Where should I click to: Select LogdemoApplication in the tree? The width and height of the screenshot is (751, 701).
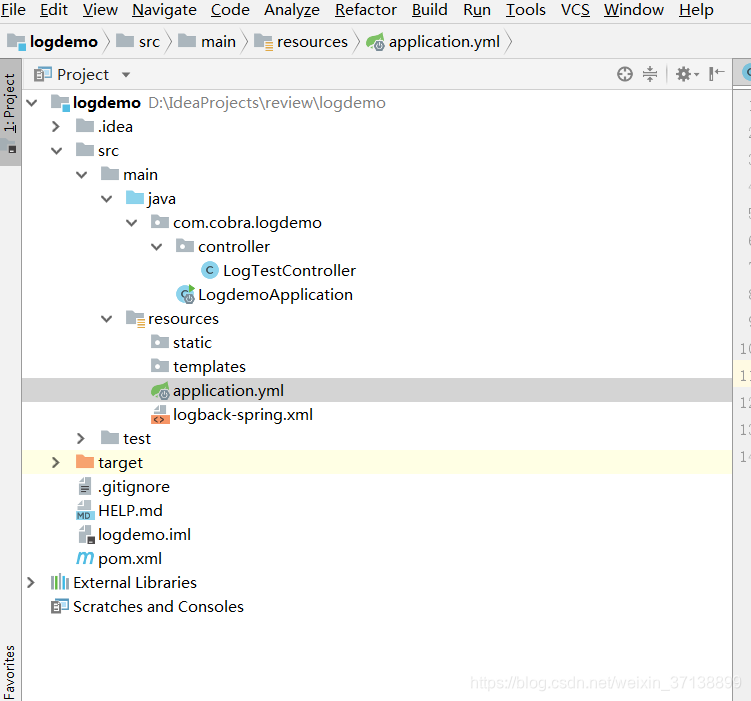(x=377, y=294)
